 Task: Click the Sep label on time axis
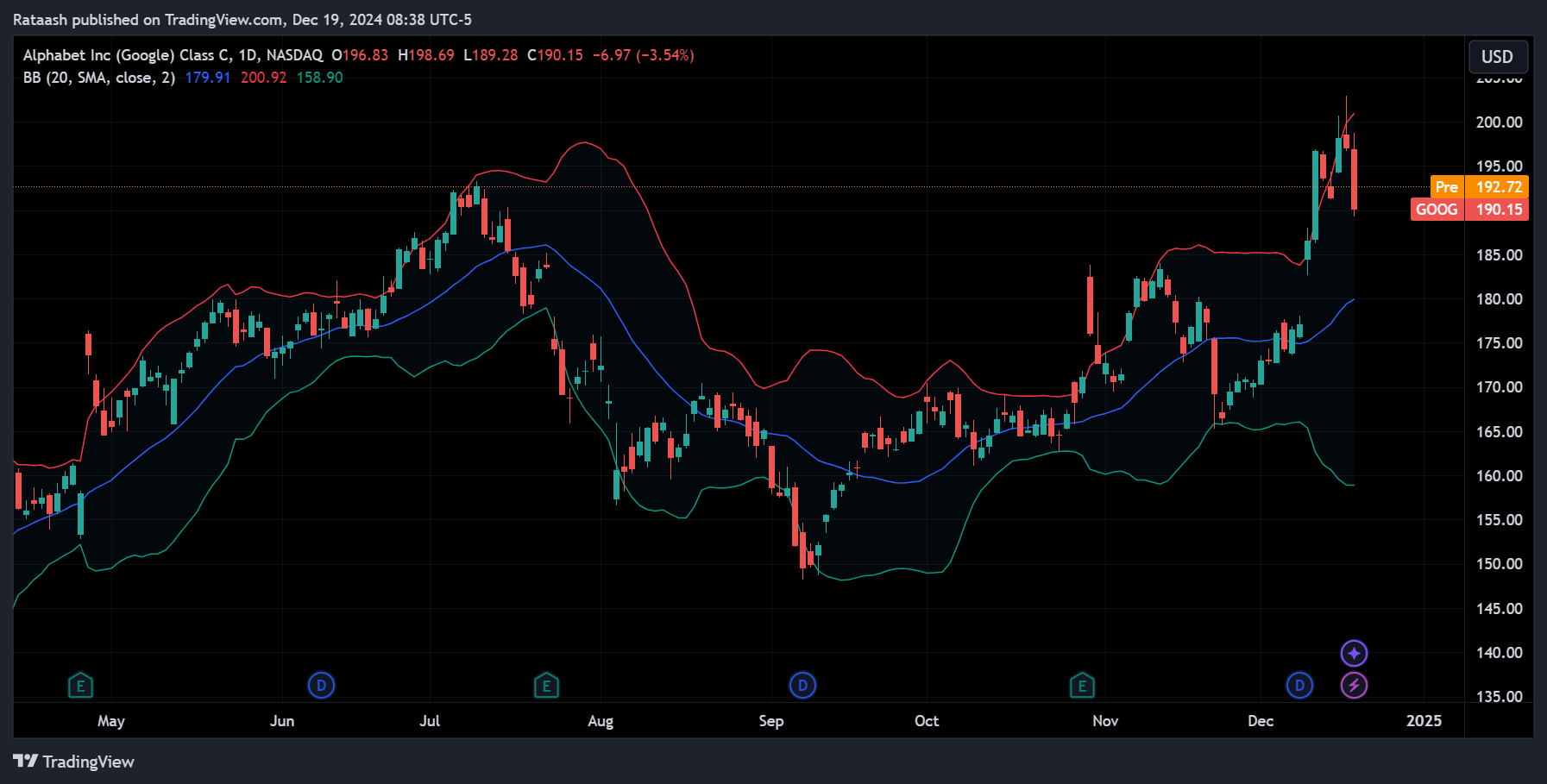point(771,721)
